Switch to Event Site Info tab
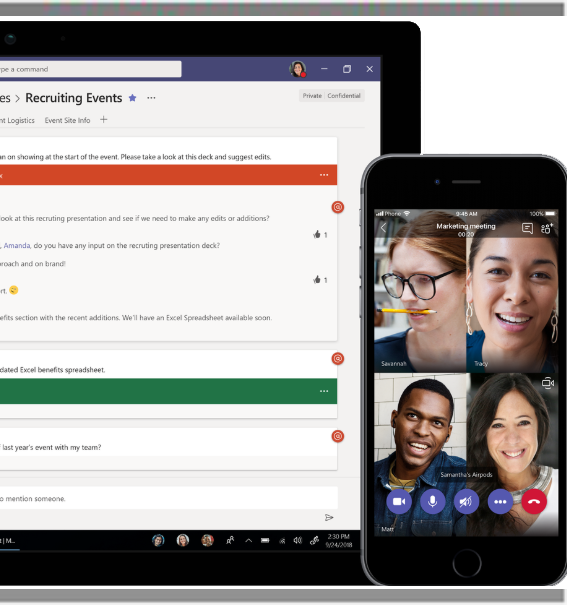Screen dimensions: 567x605 [x=67, y=120]
